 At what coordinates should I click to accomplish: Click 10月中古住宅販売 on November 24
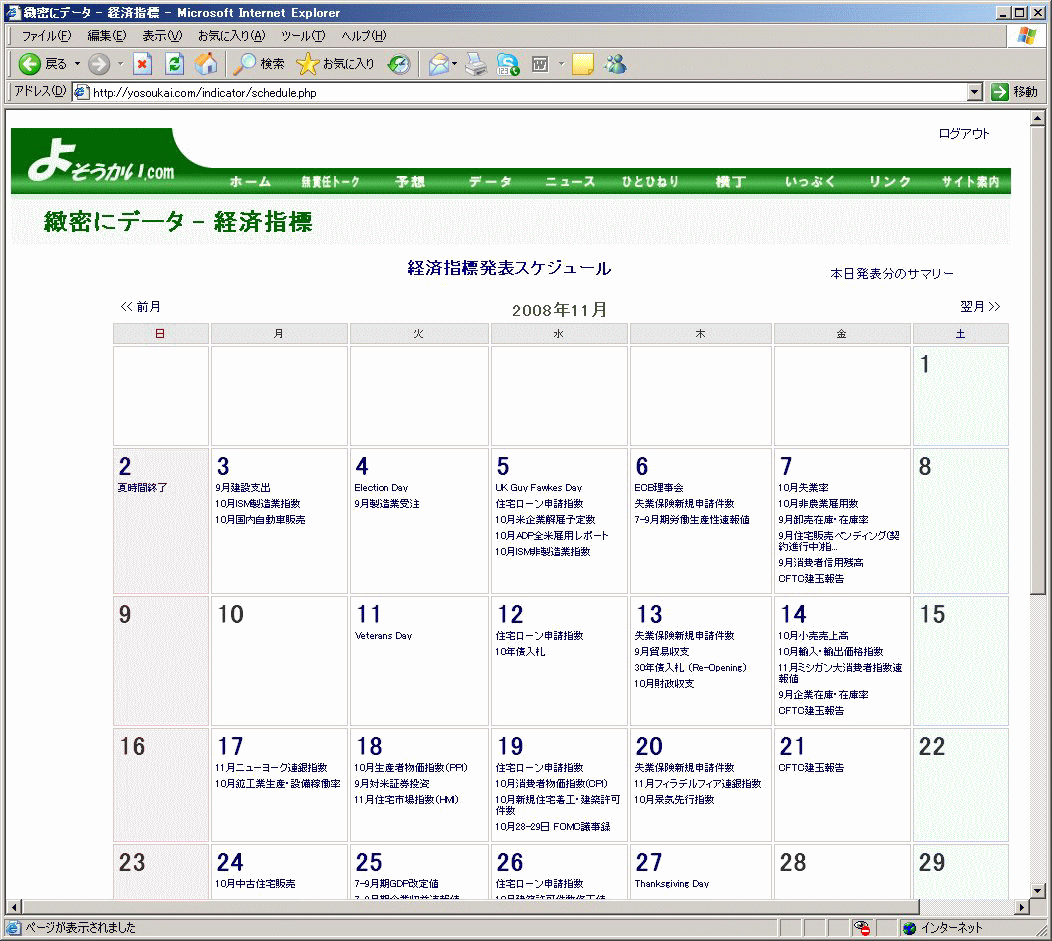click(255, 884)
